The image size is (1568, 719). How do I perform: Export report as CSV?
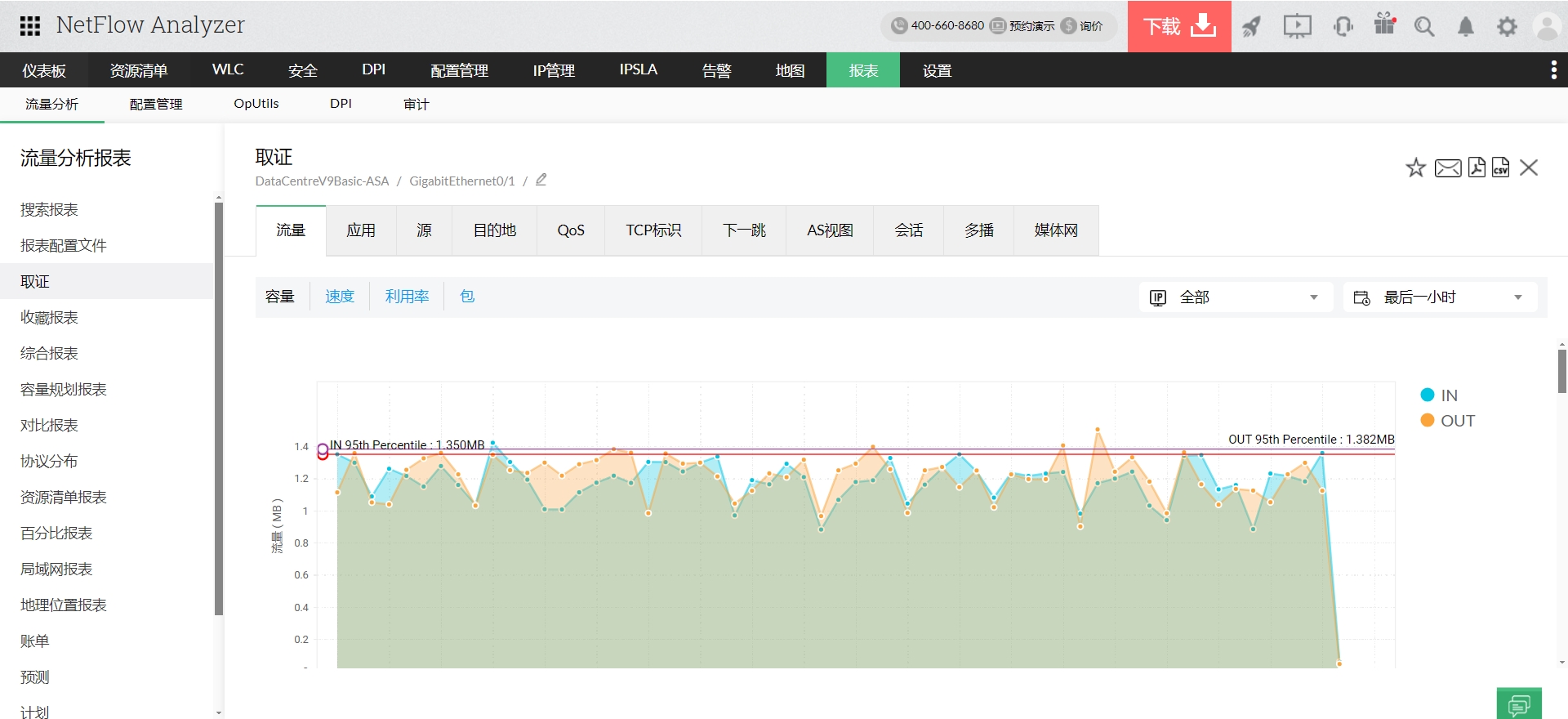(1500, 167)
